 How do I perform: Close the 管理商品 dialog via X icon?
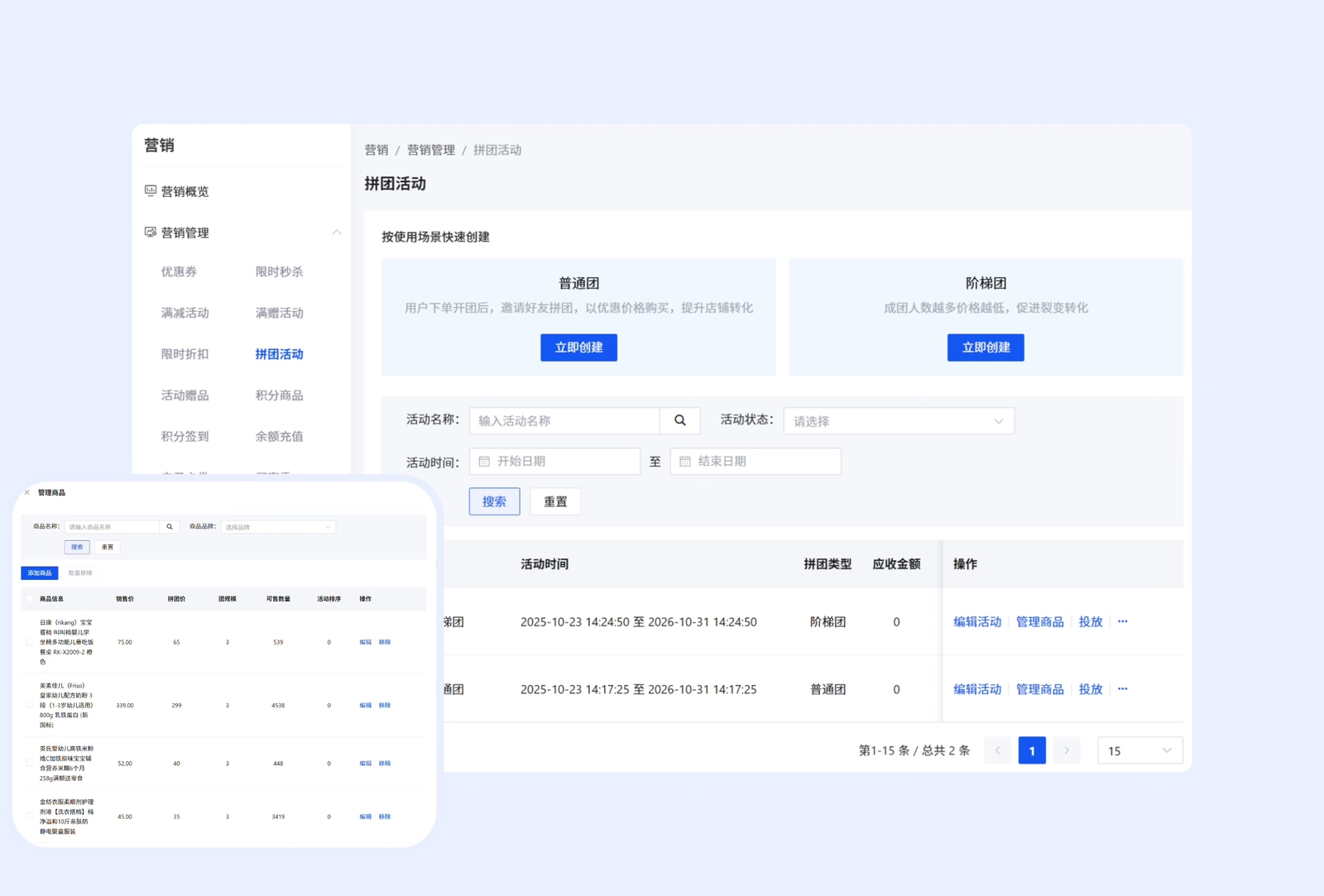click(26, 491)
